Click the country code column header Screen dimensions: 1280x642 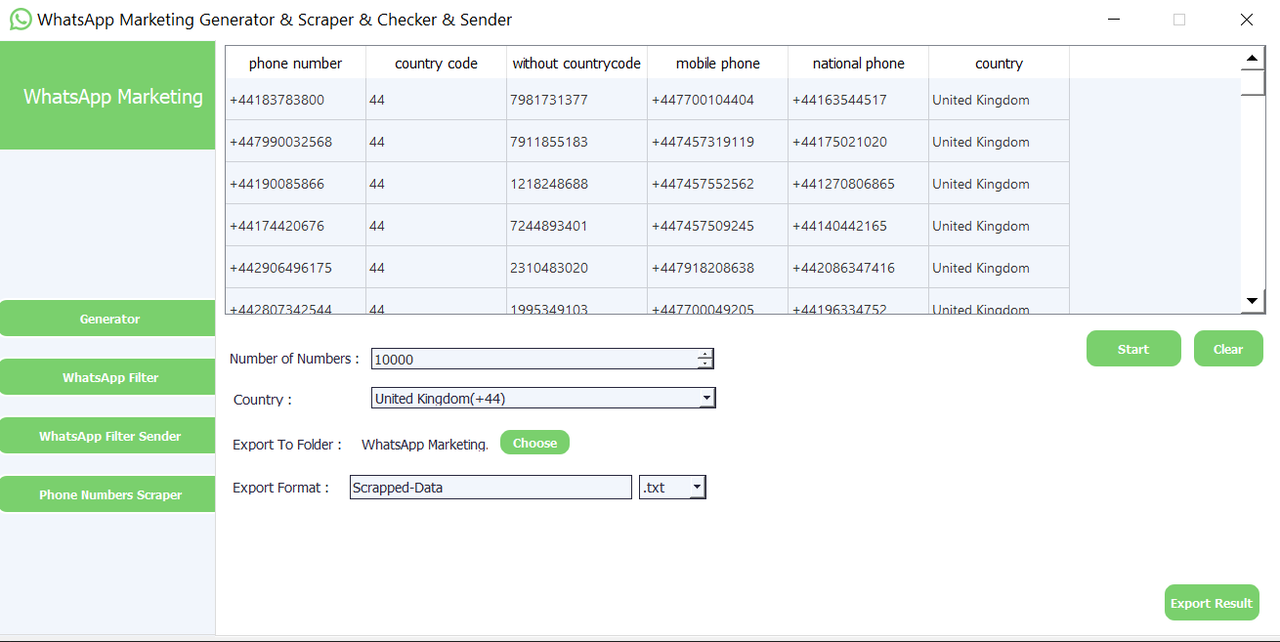point(436,63)
